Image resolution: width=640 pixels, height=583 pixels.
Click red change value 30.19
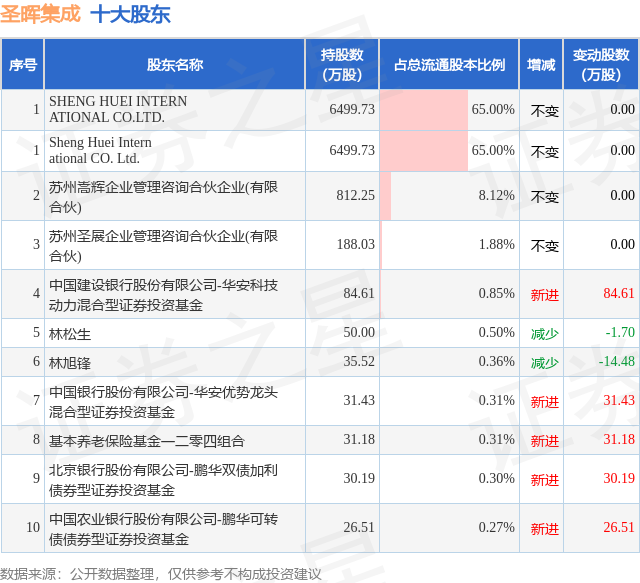619,478
